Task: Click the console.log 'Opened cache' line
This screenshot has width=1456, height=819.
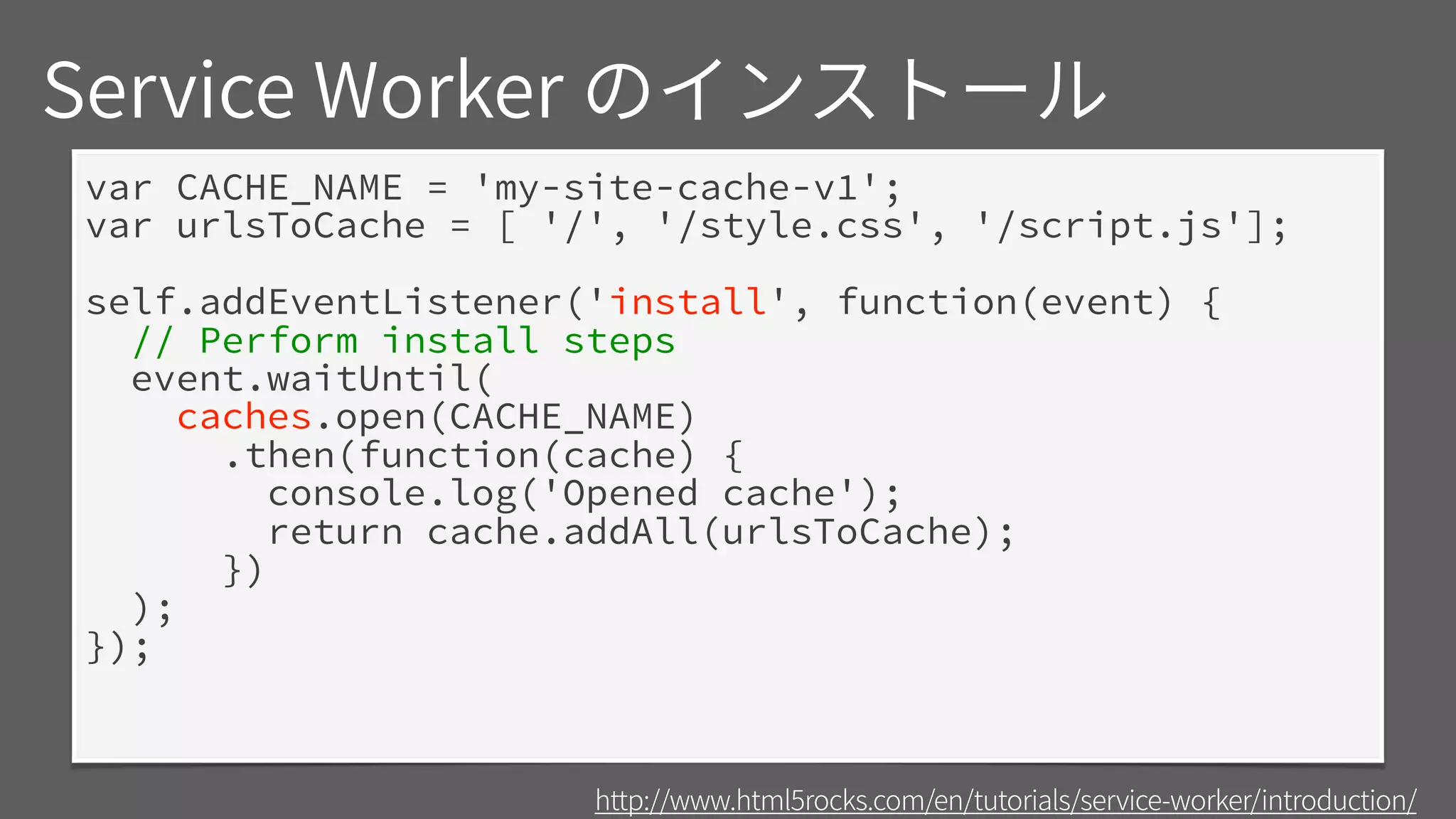Action: 583,493
